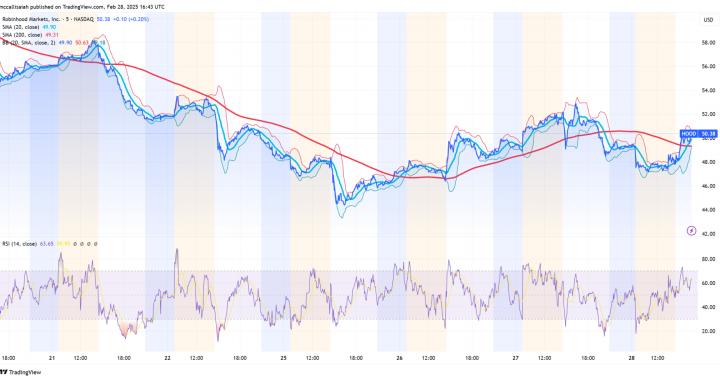
Task: Click the date label 26 on time axis
Action: [399, 358]
